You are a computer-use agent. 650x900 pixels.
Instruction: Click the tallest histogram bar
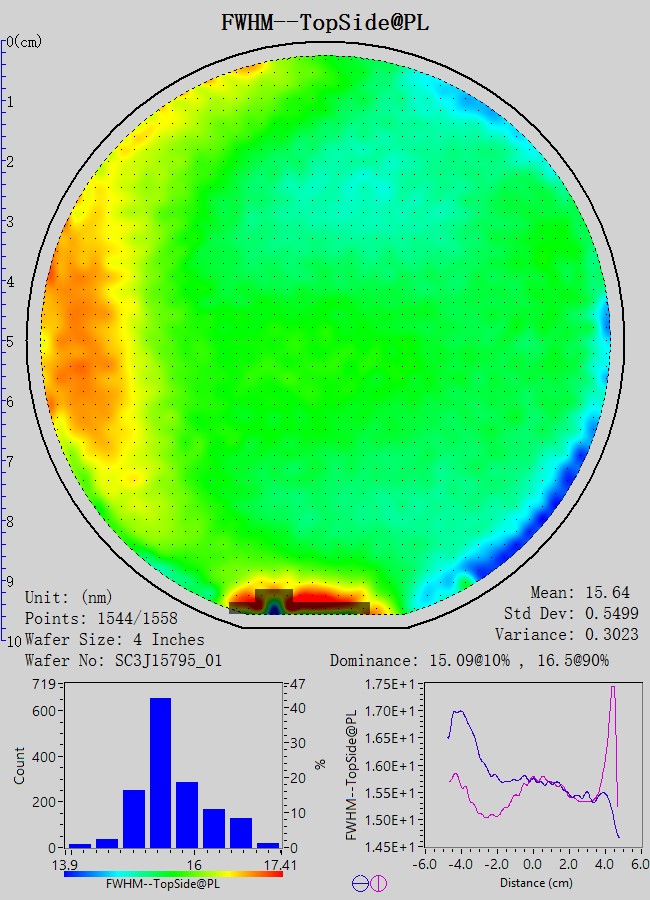pos(160,773)
